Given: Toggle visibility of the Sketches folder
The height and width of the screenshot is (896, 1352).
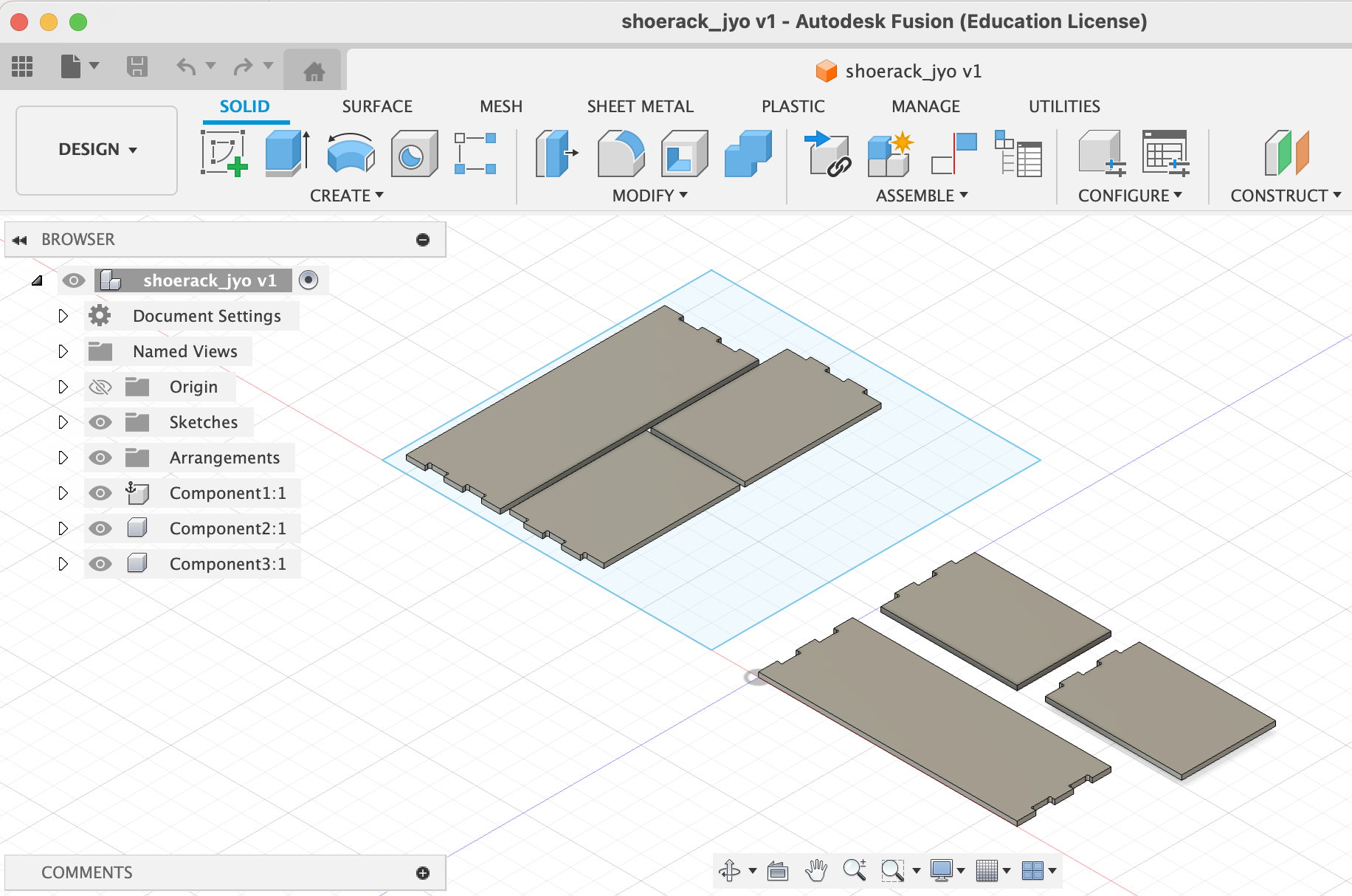Looking at the screenshot, I should click(100, 422).
